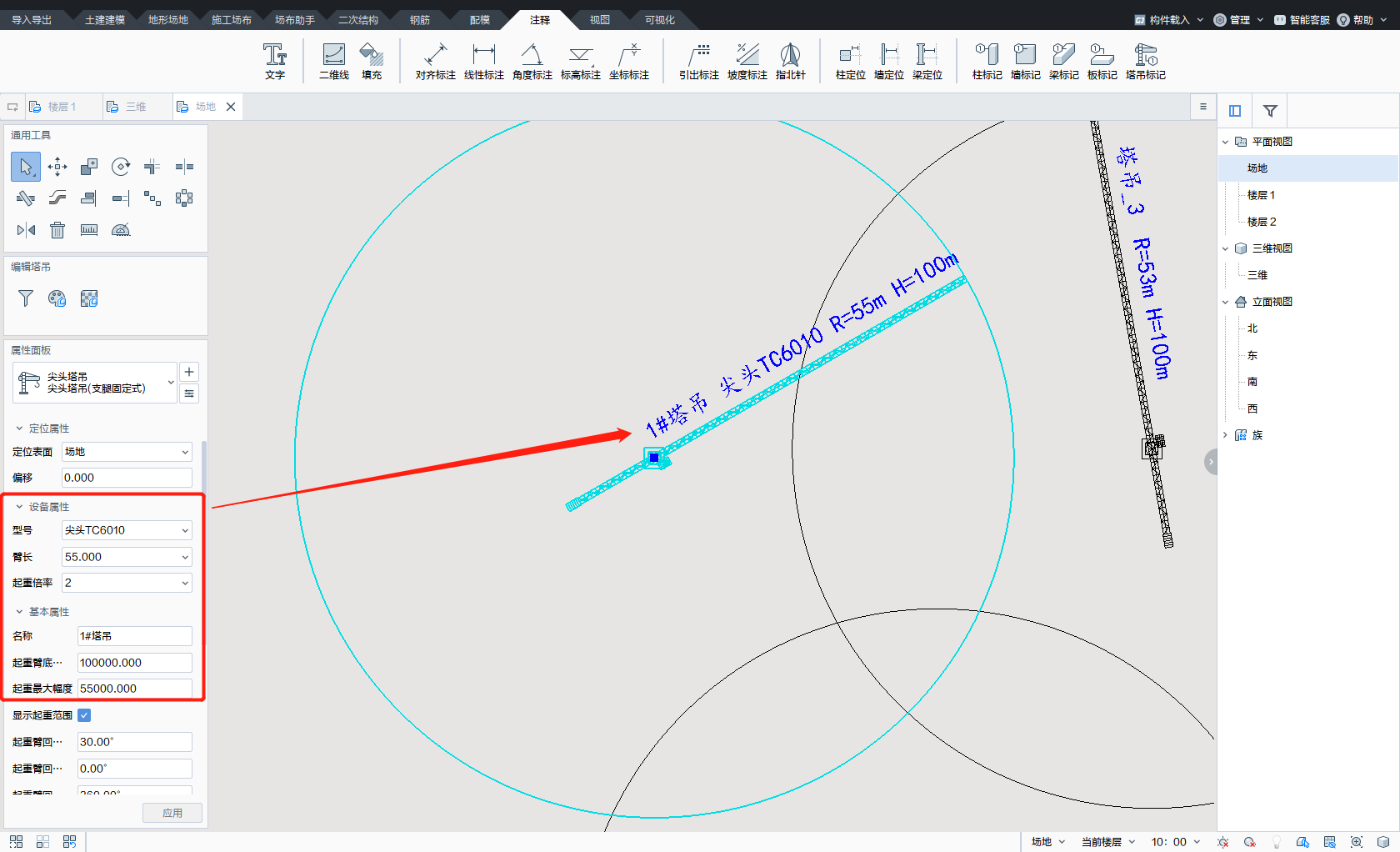Click the 柱标记 column tag tool
Viewport: 1400px width, 852px height.
pos(987,62)
